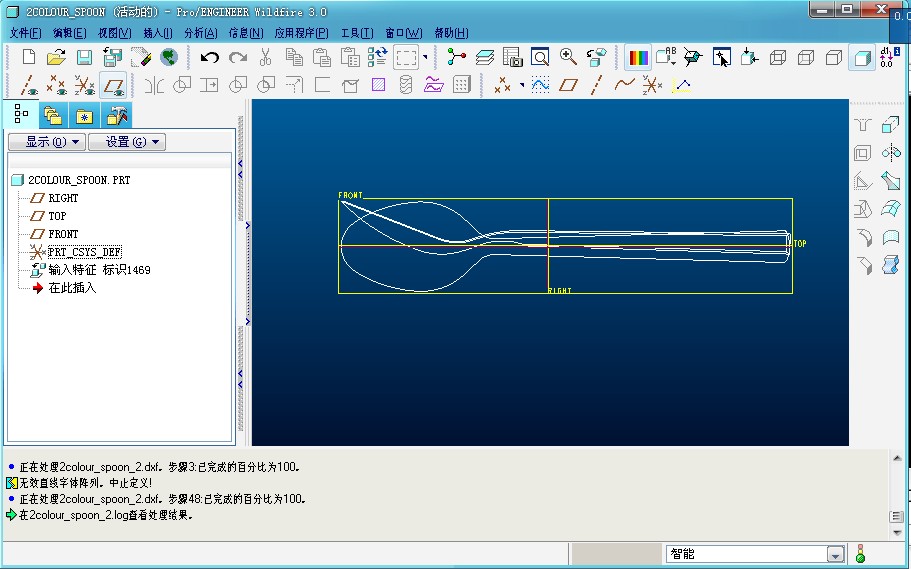
Task: Select RIGHT datum plane in model tree
Action: point(63,198)
